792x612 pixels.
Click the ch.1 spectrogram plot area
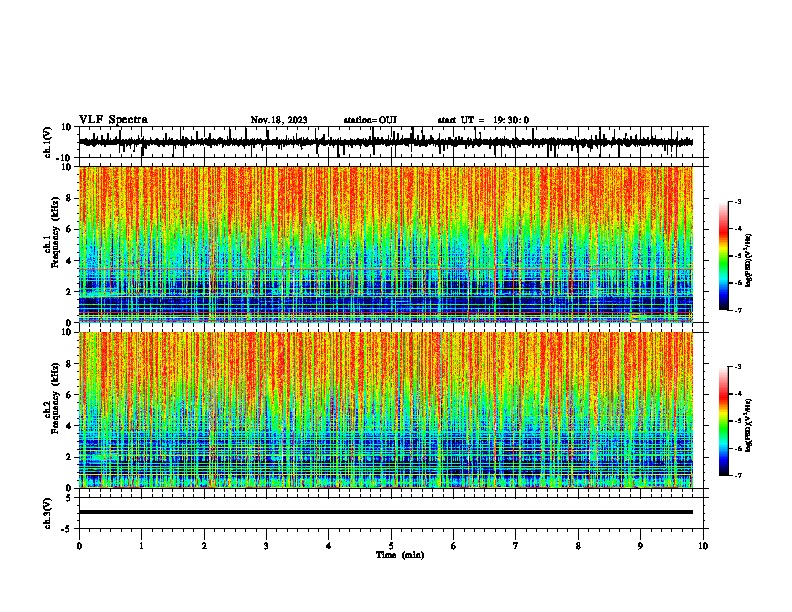tap(386, 244)
